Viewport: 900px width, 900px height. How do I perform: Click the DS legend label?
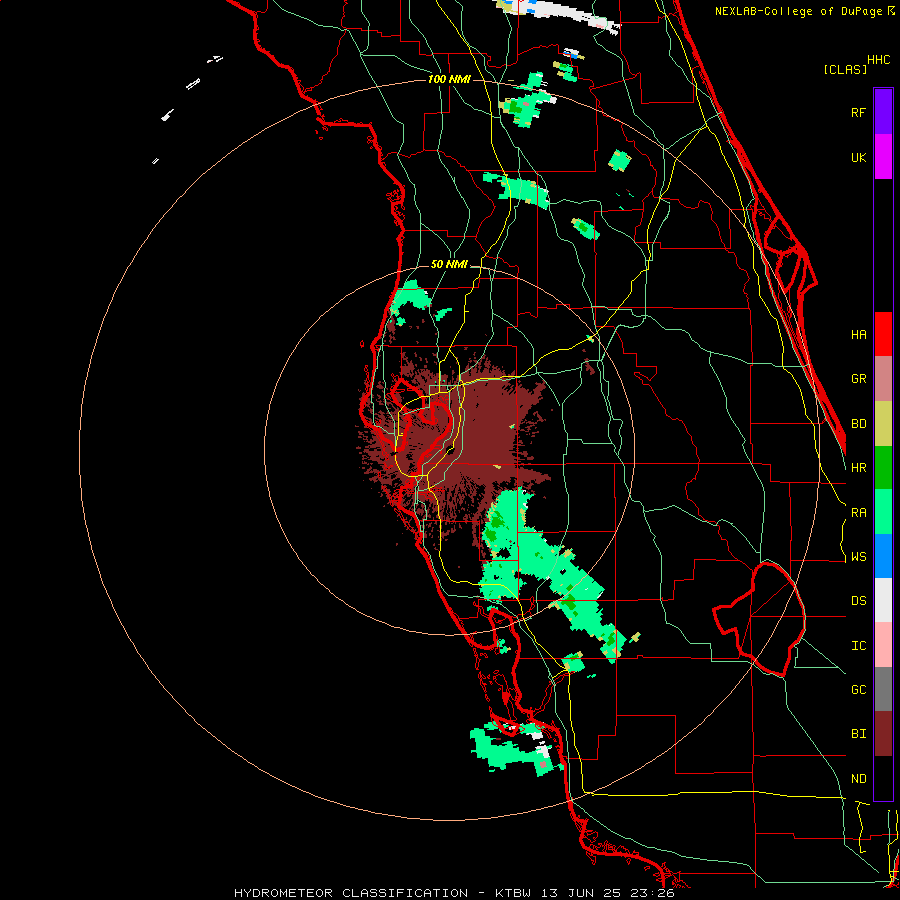pyautogui.click(x=859, y=601)
